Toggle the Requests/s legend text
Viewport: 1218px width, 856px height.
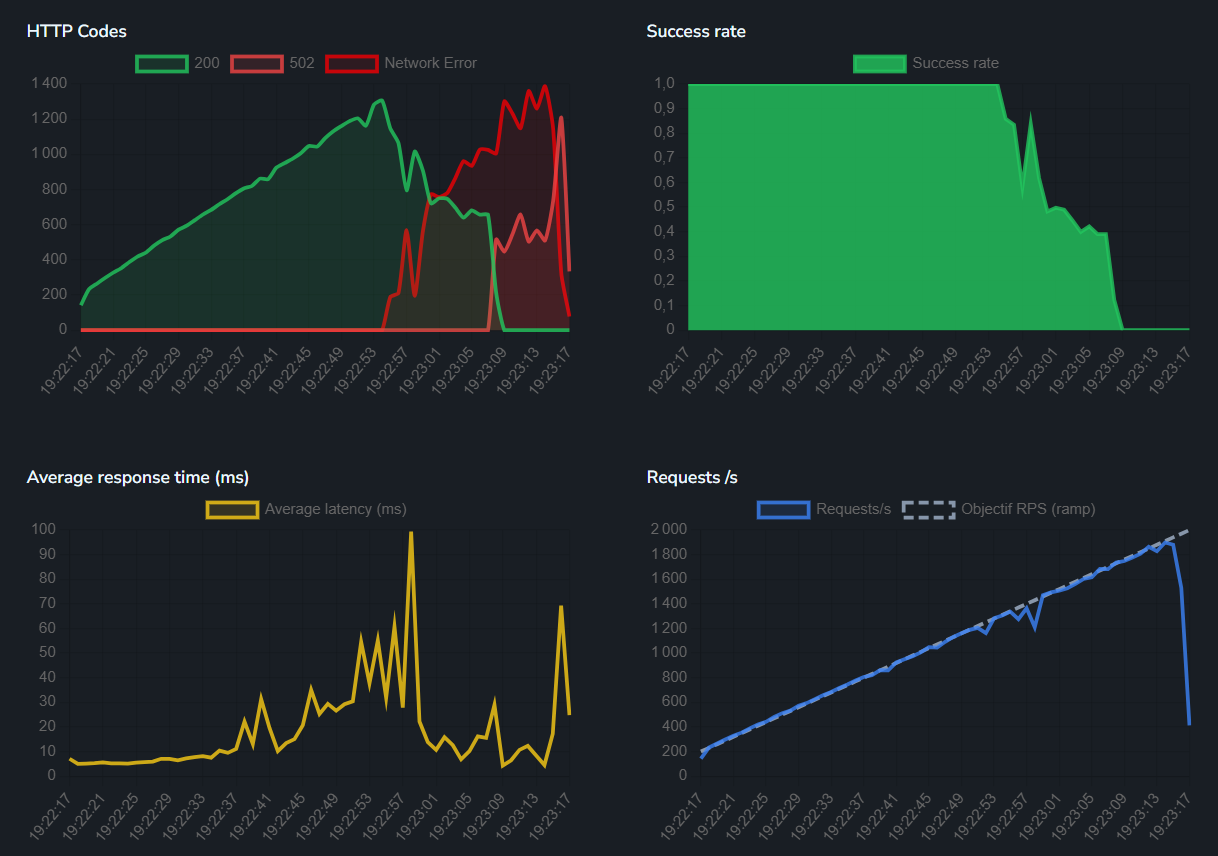point(853,509)
